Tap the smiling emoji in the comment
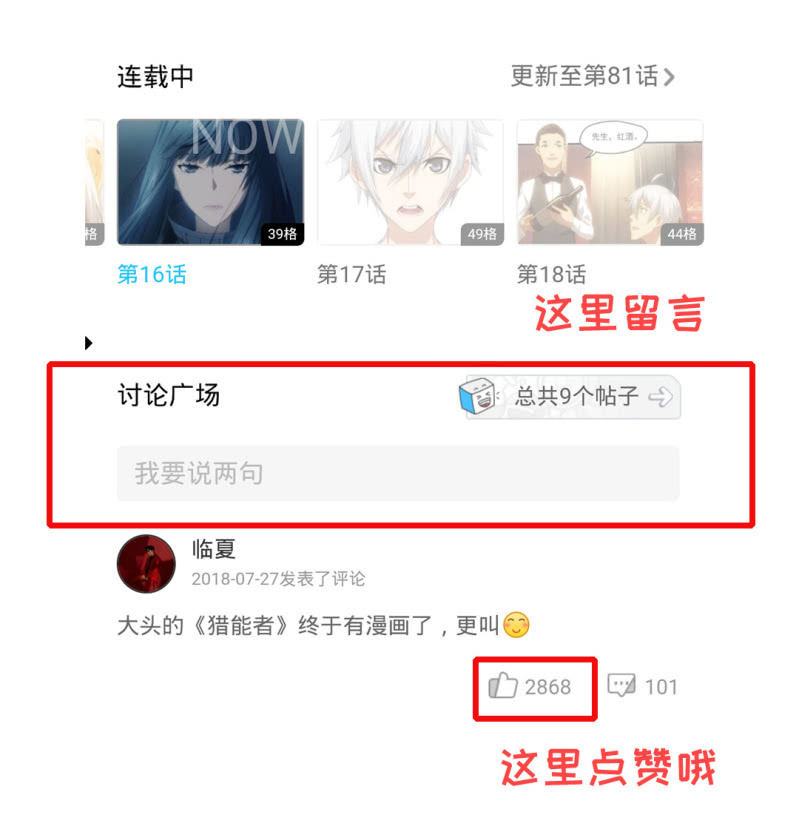 point(516,625)
